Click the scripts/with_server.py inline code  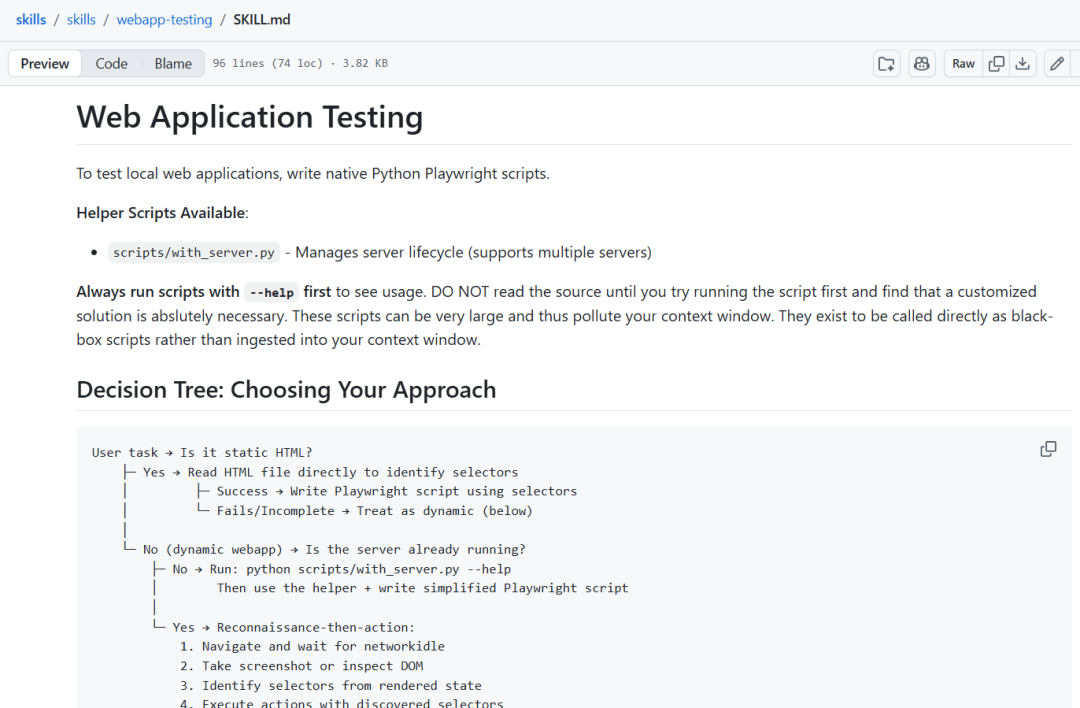193,253
